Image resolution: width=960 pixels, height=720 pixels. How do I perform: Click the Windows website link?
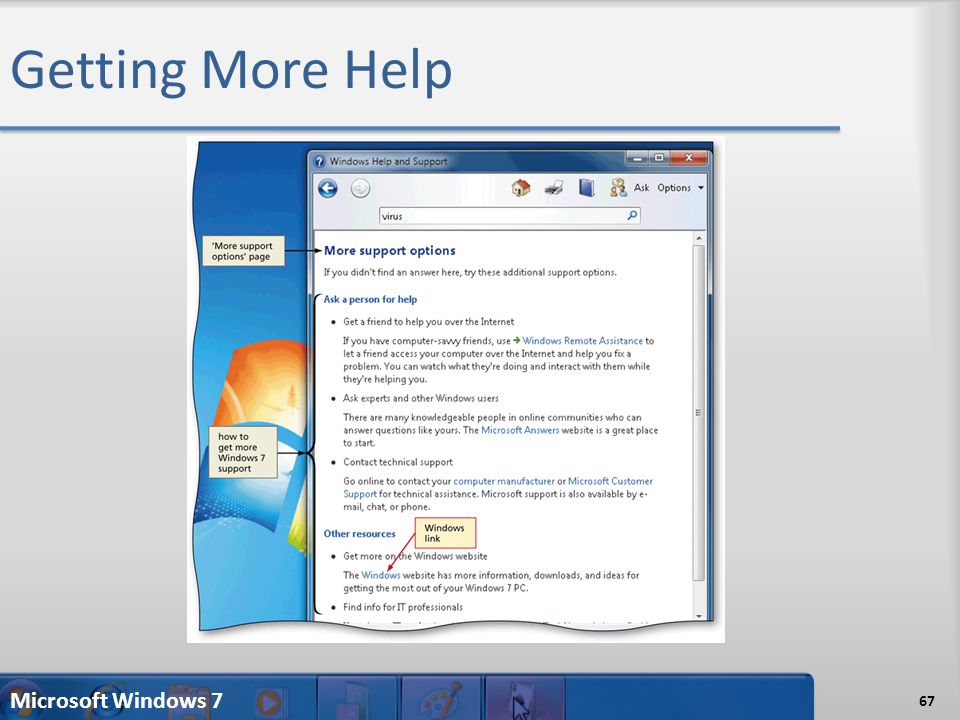380,575
